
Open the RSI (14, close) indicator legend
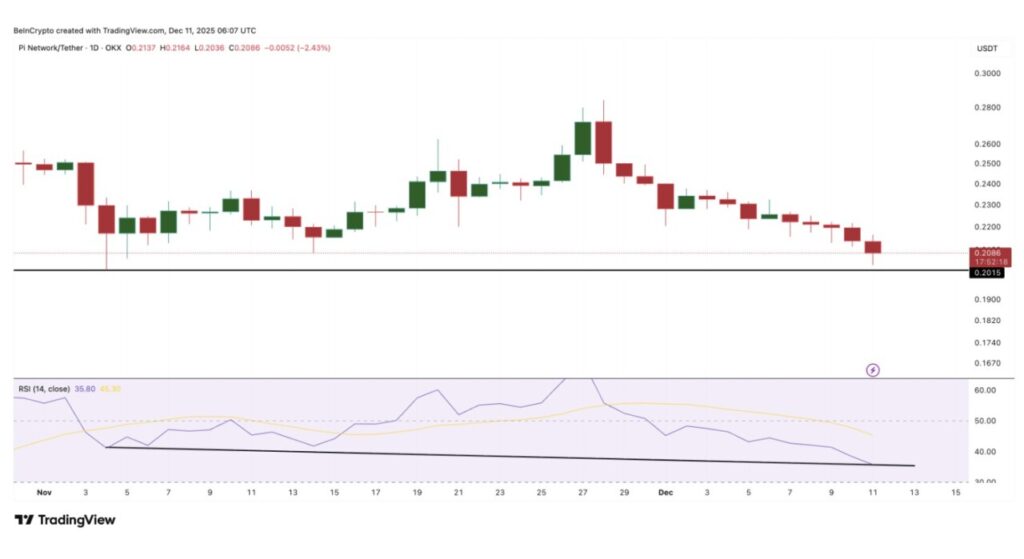47,388
